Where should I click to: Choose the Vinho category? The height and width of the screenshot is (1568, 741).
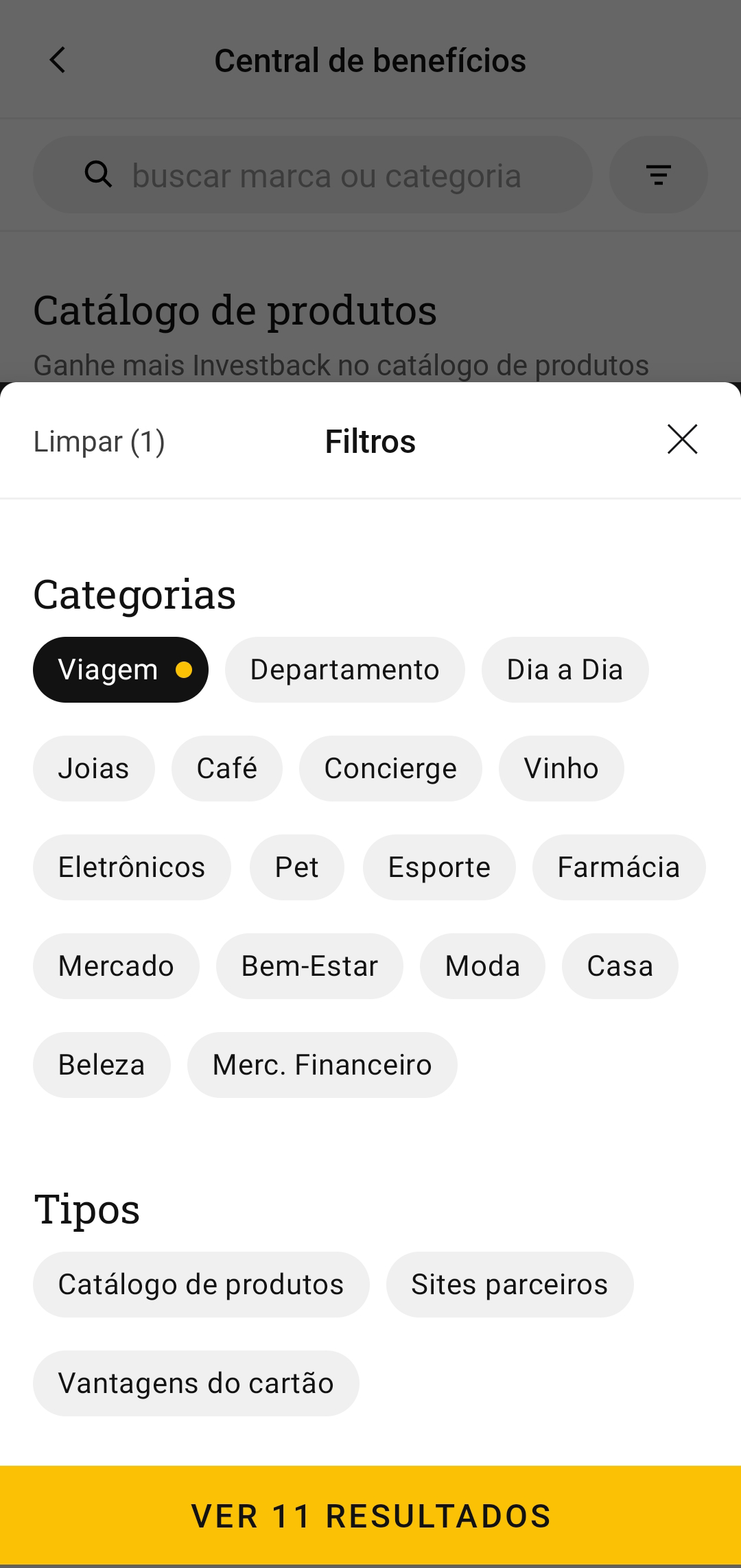point(561,769)
